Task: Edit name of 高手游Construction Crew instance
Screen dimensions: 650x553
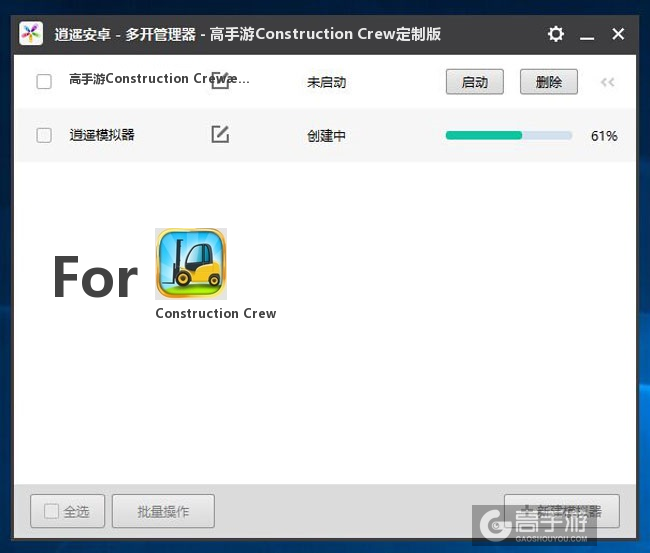Action: tap(220, 80)
